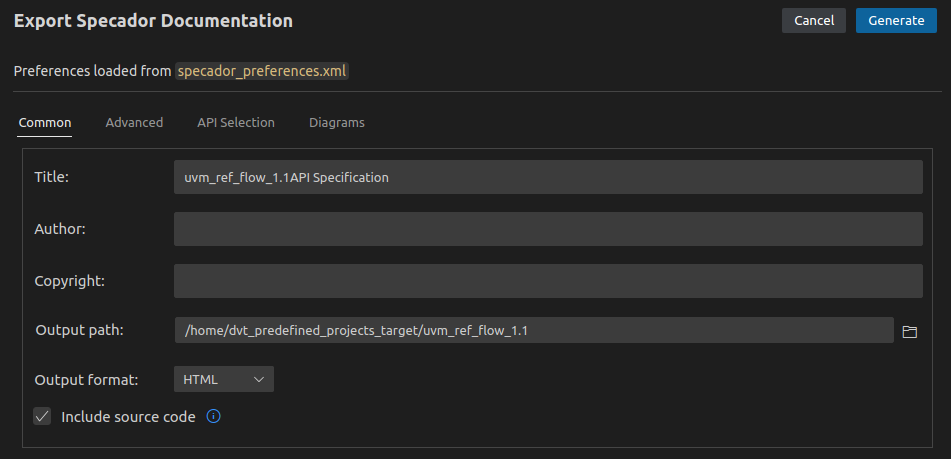The width and height of the screenshot is (951, 459).
Task: Toggle the Include source code checkbox
Action: click(x=42, y=416)
